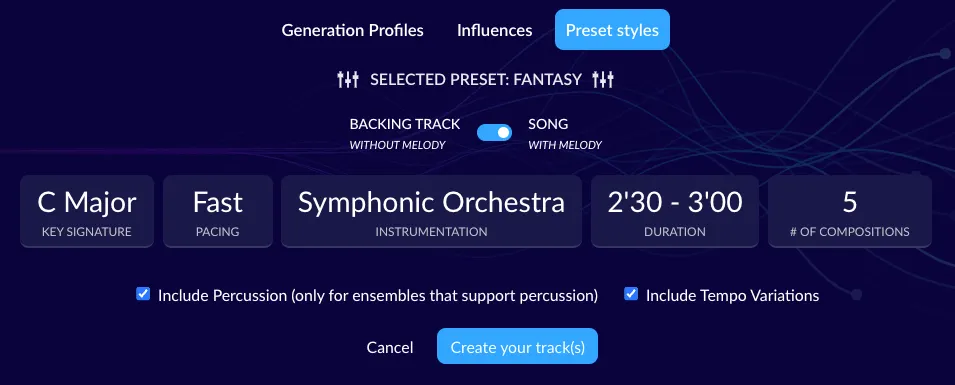This screenshot has height=385, width=955.
Task: Click the Include Tempo Variations label text
Action: point(732,295)
